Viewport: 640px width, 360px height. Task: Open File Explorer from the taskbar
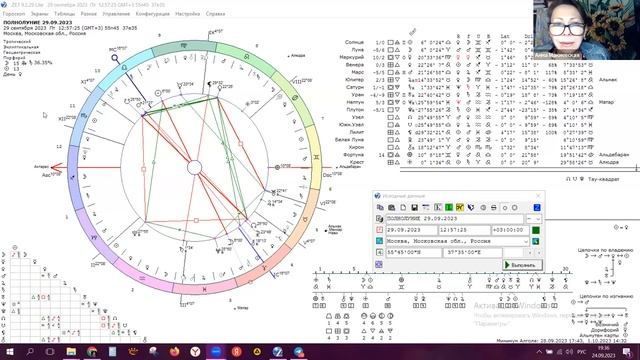click(71, 351)
